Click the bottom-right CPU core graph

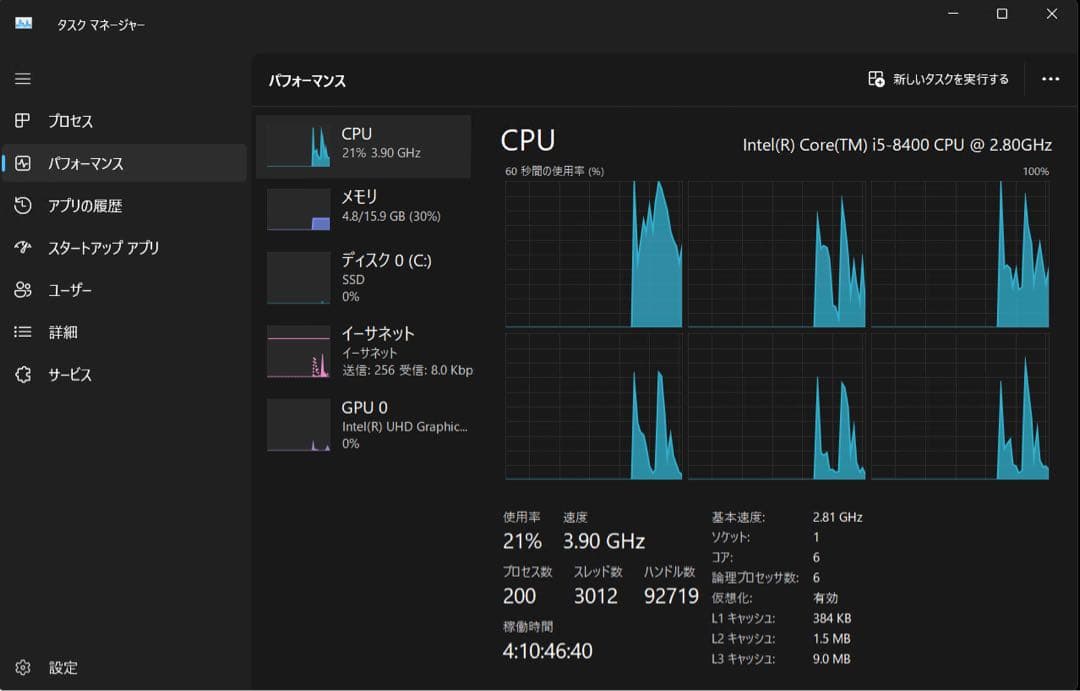point(960,406)
